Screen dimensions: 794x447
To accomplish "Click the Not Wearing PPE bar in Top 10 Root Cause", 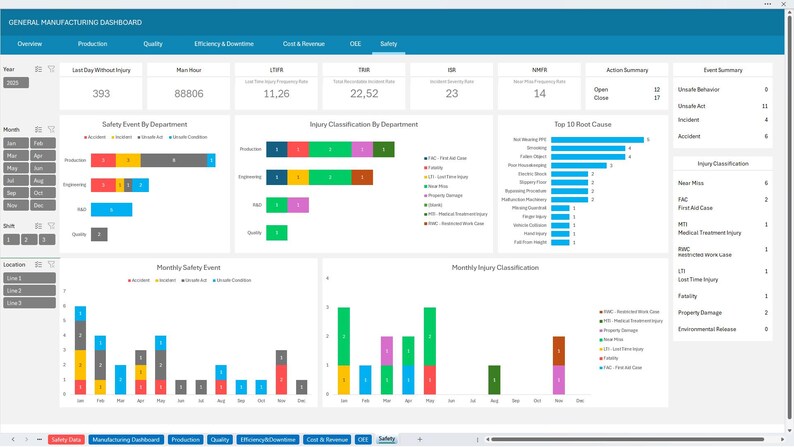I will (598, 140).
